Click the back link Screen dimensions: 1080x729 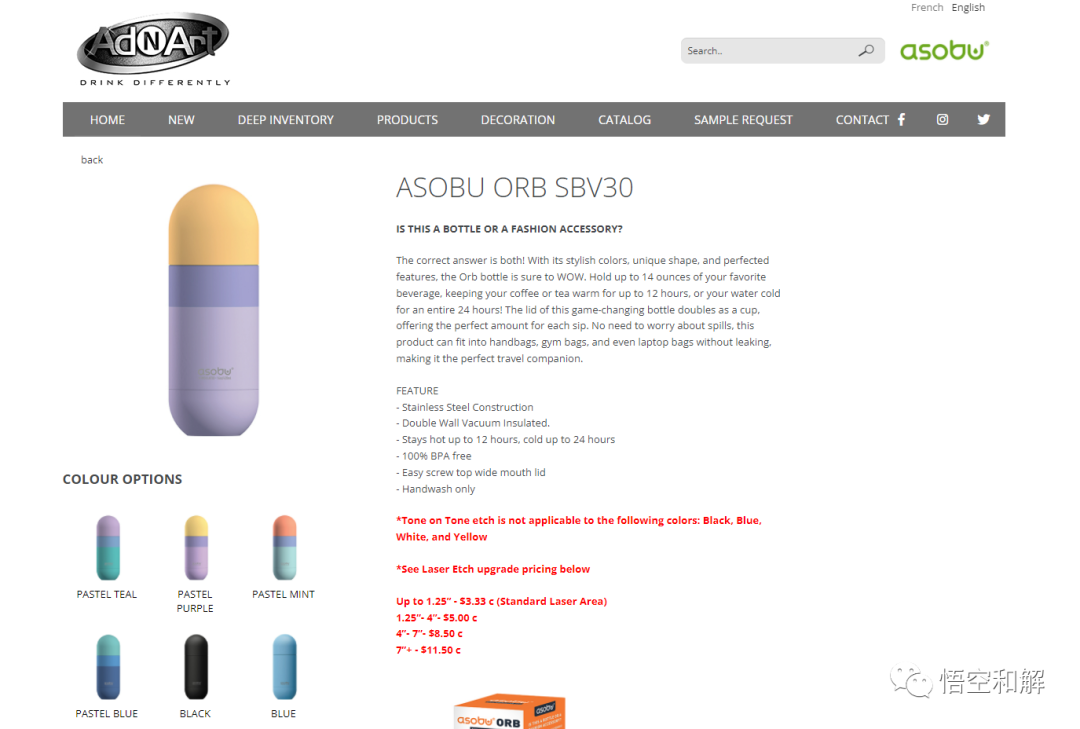(92, 160)
